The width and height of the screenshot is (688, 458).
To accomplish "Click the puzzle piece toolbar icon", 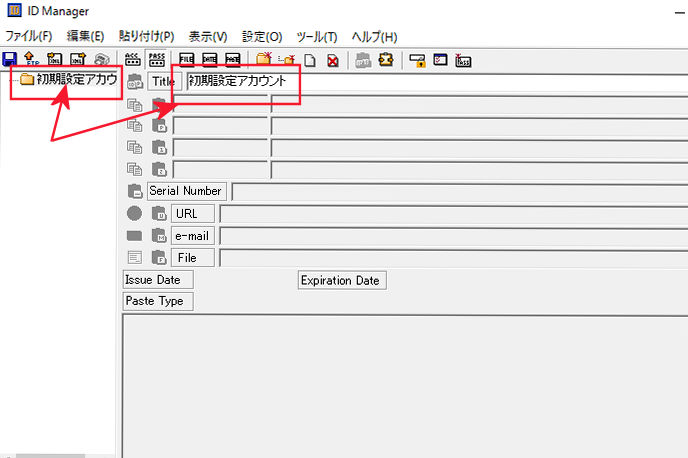I will (386, 59).
